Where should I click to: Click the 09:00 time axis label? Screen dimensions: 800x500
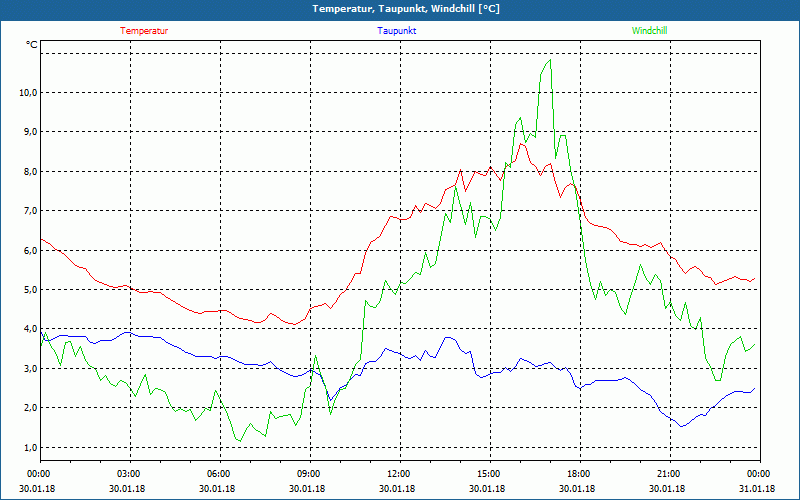pos(307,474)
